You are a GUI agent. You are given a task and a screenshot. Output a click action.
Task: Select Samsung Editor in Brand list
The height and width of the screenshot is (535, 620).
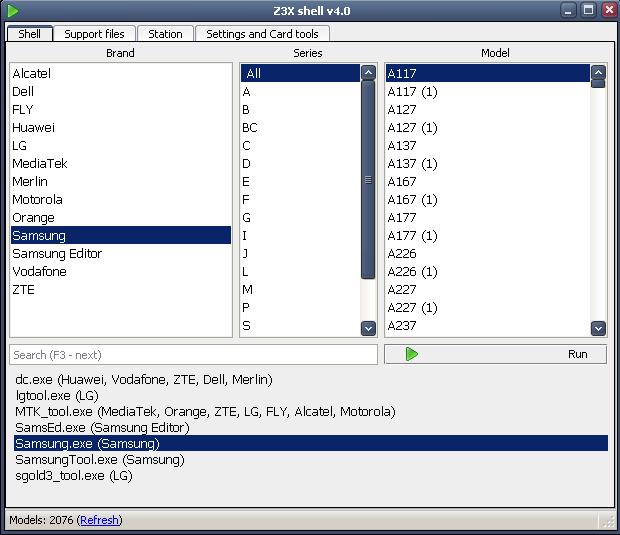coord(121,253)
